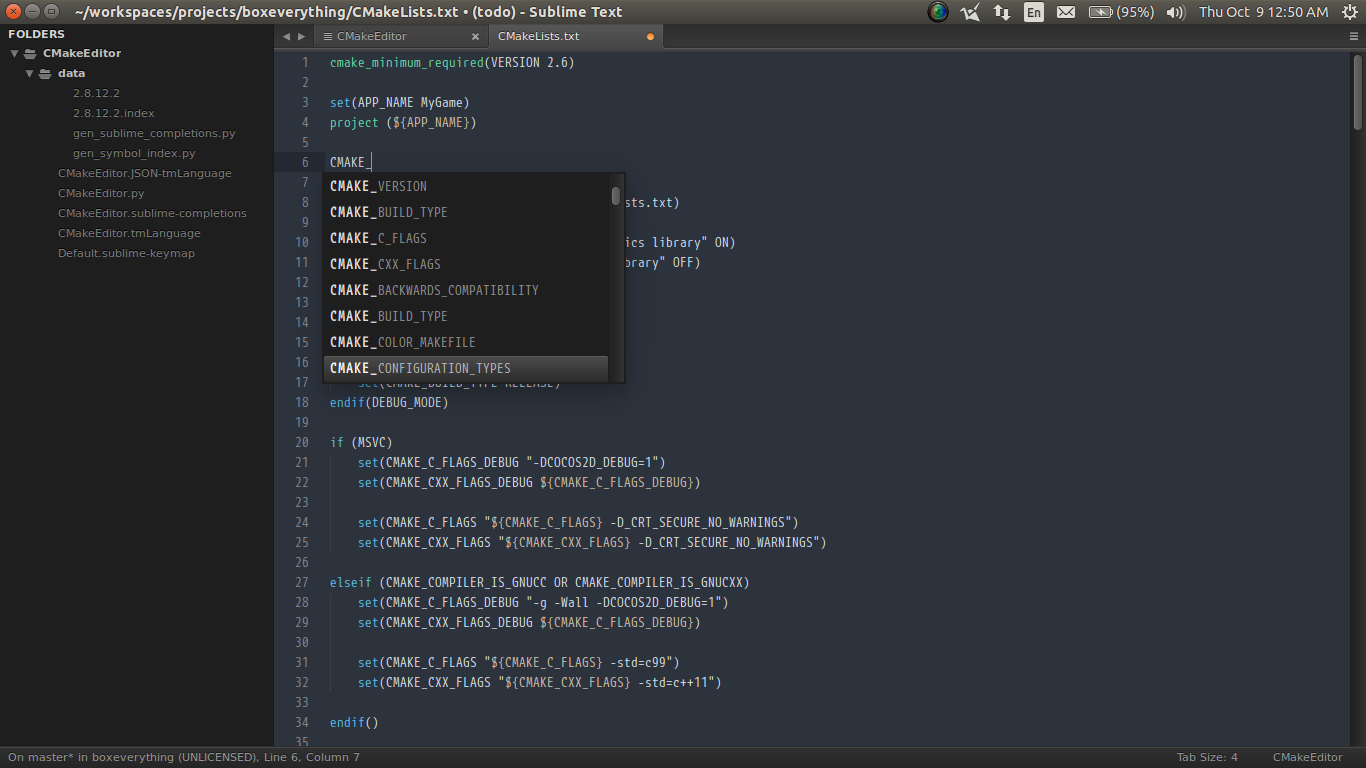Open the system settings gear menu

[x=1349, y=13]
